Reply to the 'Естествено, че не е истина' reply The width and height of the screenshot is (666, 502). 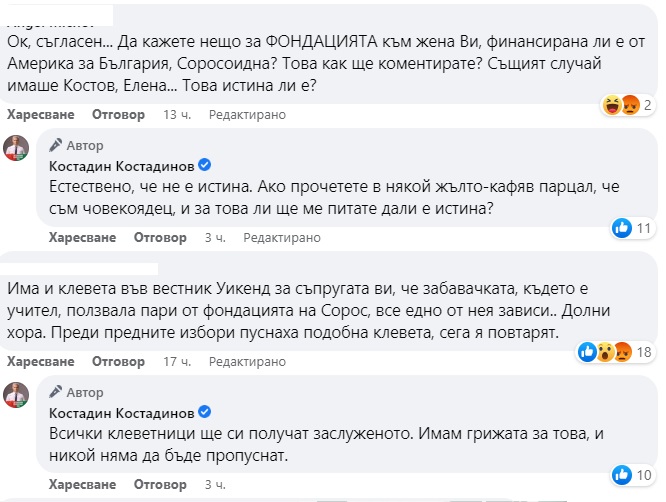(161, 238)
